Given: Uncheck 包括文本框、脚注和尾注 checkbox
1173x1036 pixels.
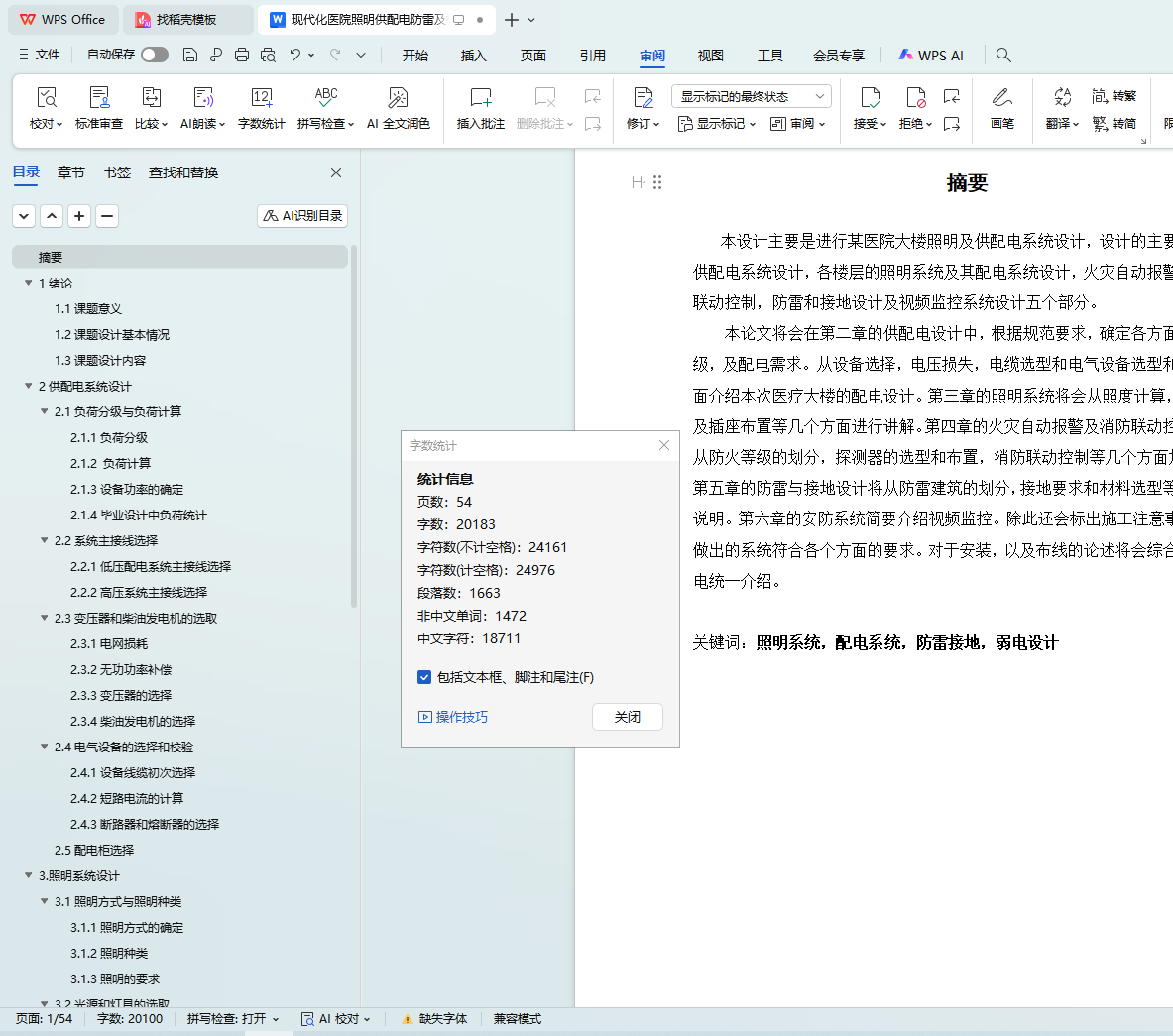Looking at the screenshot, I should (424, 677).
